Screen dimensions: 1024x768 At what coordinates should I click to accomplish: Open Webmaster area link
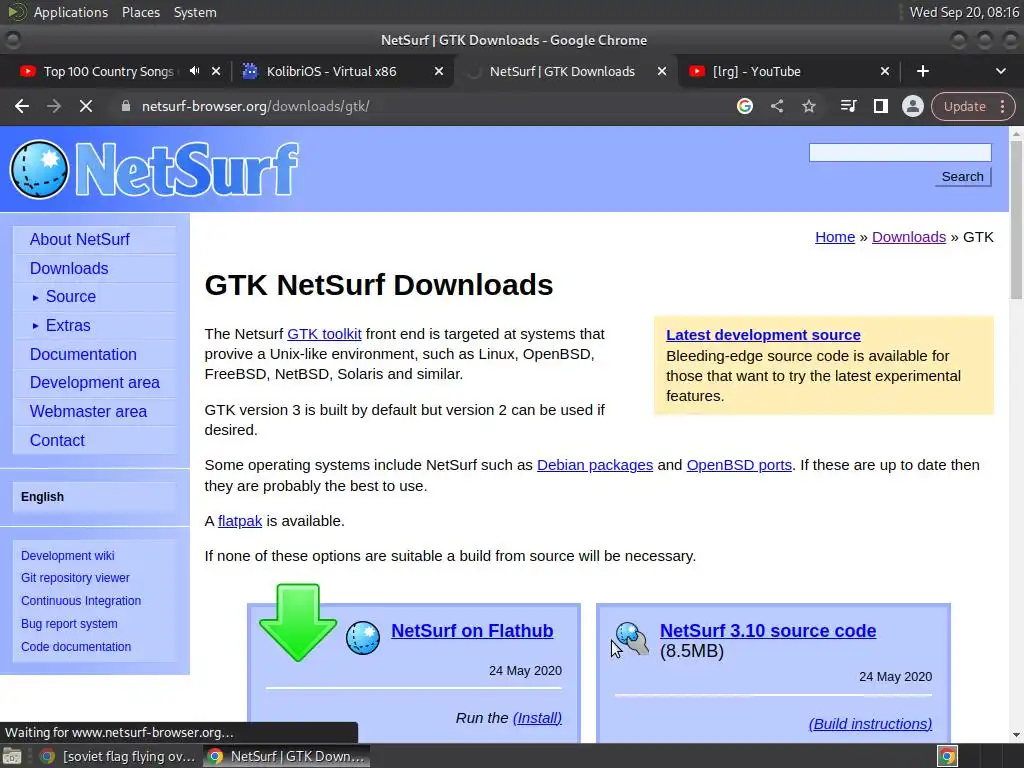[x=88, y=411]
